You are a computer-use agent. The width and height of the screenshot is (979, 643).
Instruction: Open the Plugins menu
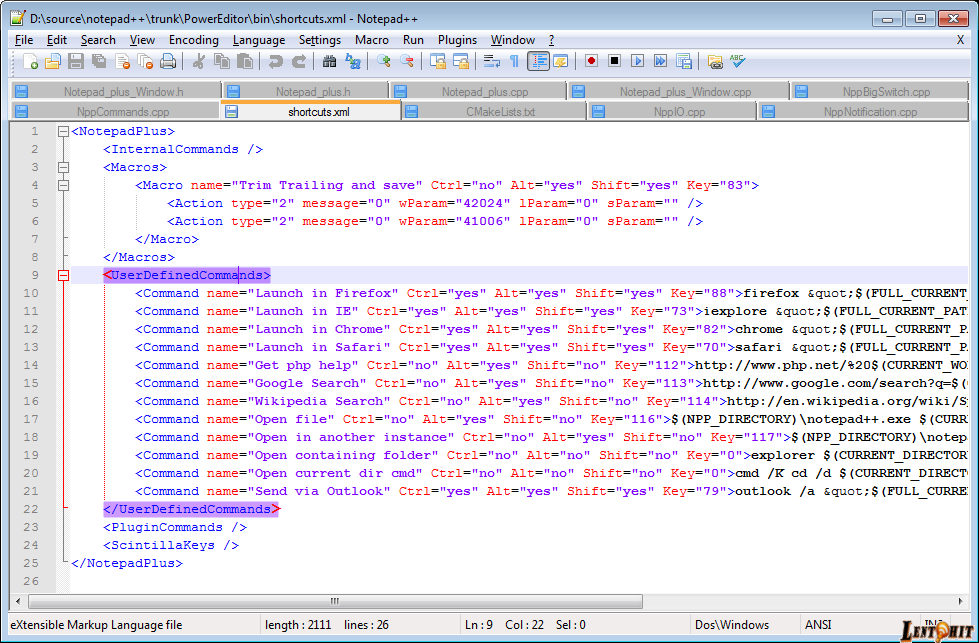coord(457,40)
